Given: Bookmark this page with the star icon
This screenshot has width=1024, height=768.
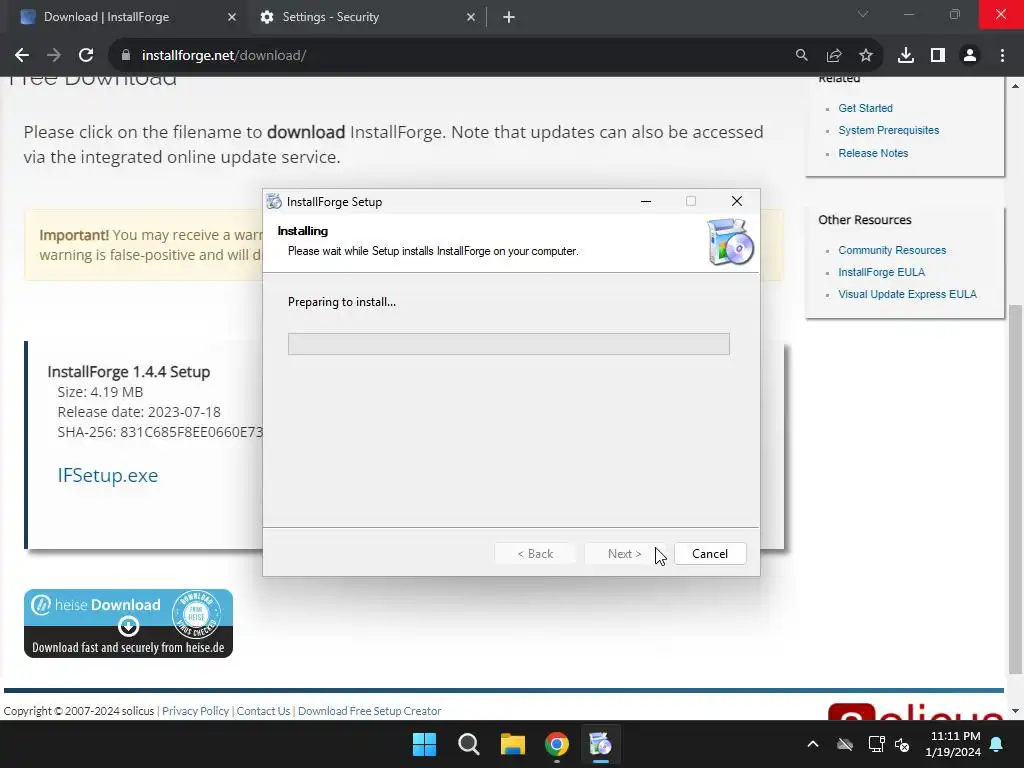Looking at the screenshot, I should tap(866, 56).
